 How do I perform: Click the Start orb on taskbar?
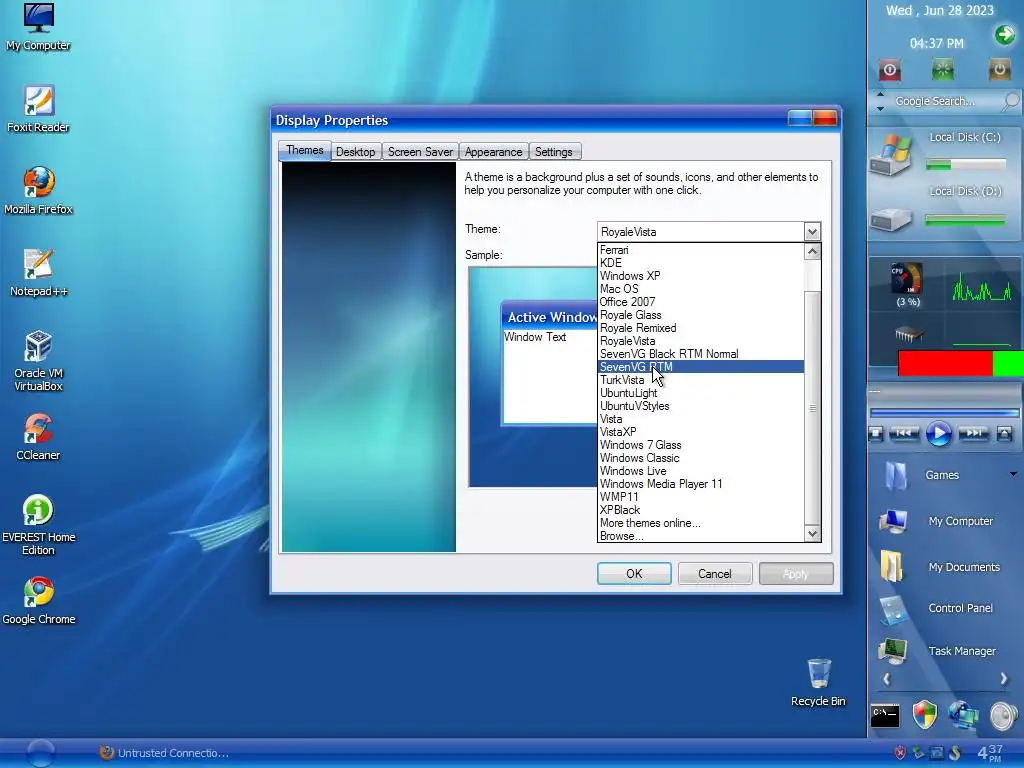[x=39, y=753]
